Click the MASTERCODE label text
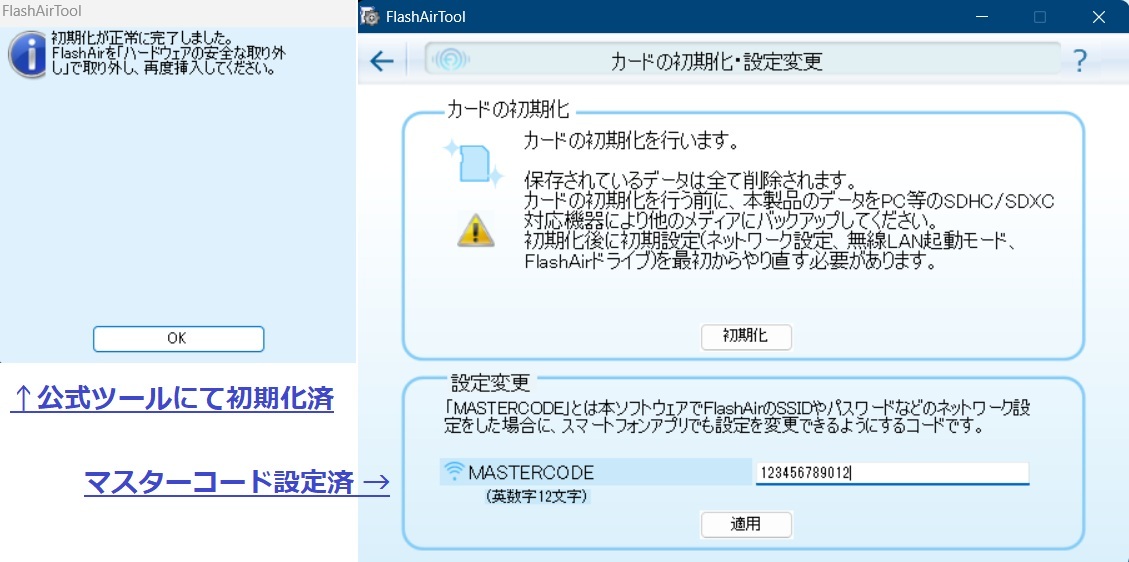 point(531,473)
